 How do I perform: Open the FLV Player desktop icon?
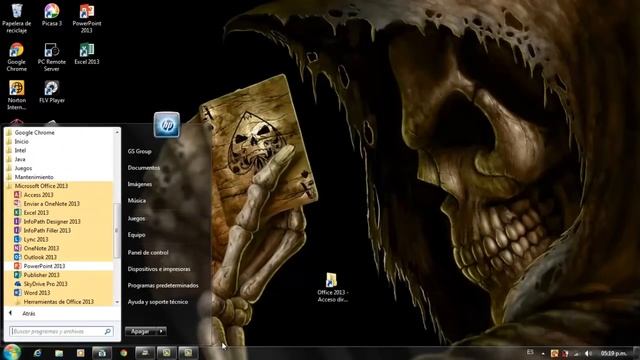point(52,91)
